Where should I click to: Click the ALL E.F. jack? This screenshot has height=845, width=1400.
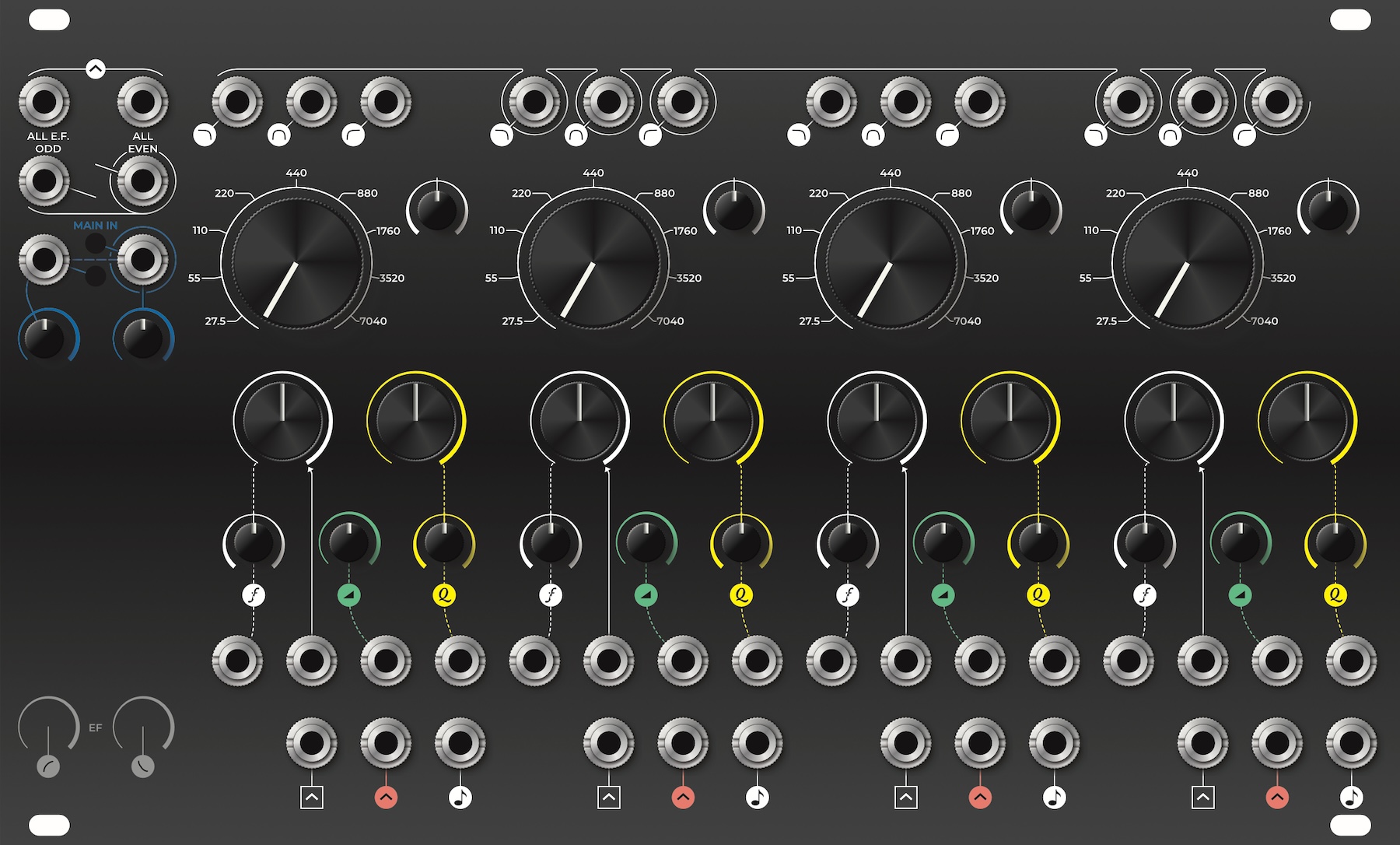[x=44, y=102]
